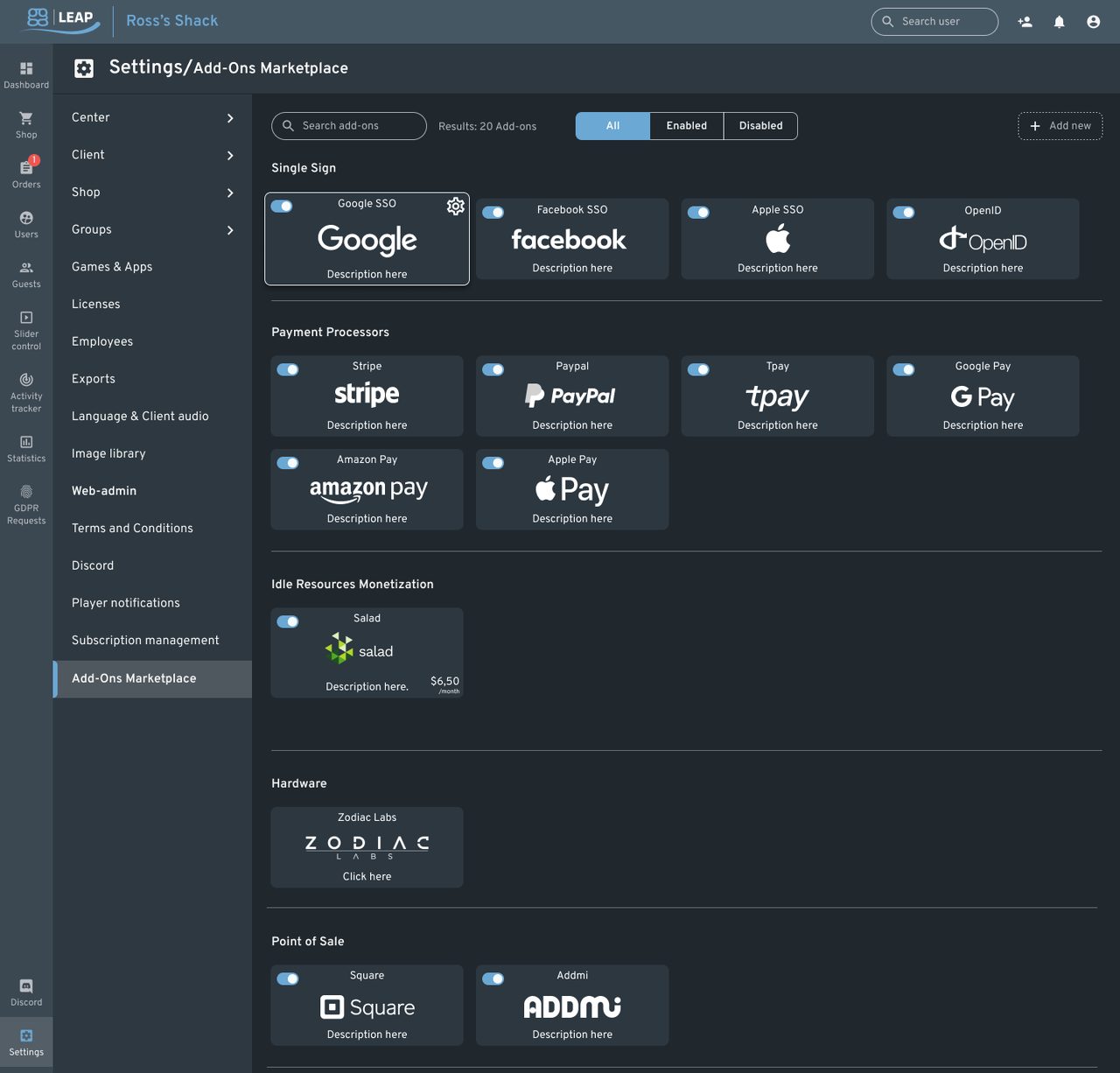
Task: Select the All filter tab
Action: [x=612, y=126]
